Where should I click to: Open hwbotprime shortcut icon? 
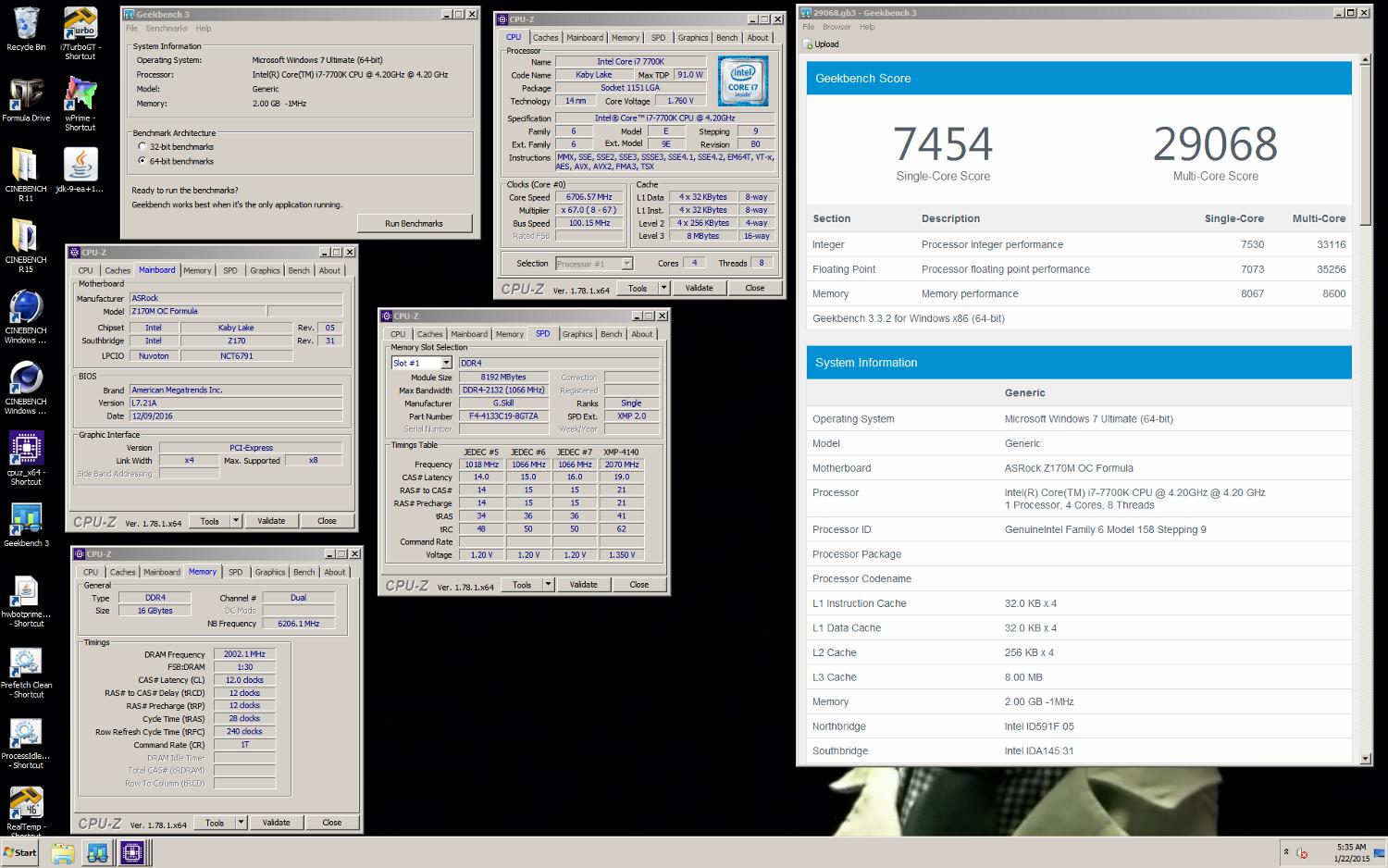click(26, 601)
